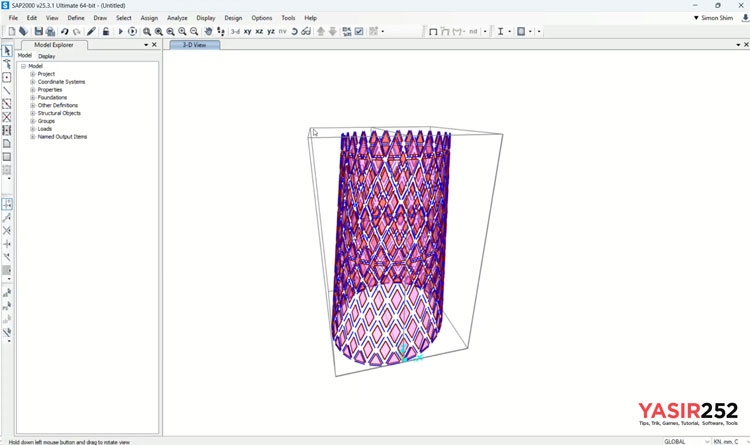Click the Draw Special Joint icon
Image resolution: width=750 pixels, height=445 pixels.
tap(7, 77)
